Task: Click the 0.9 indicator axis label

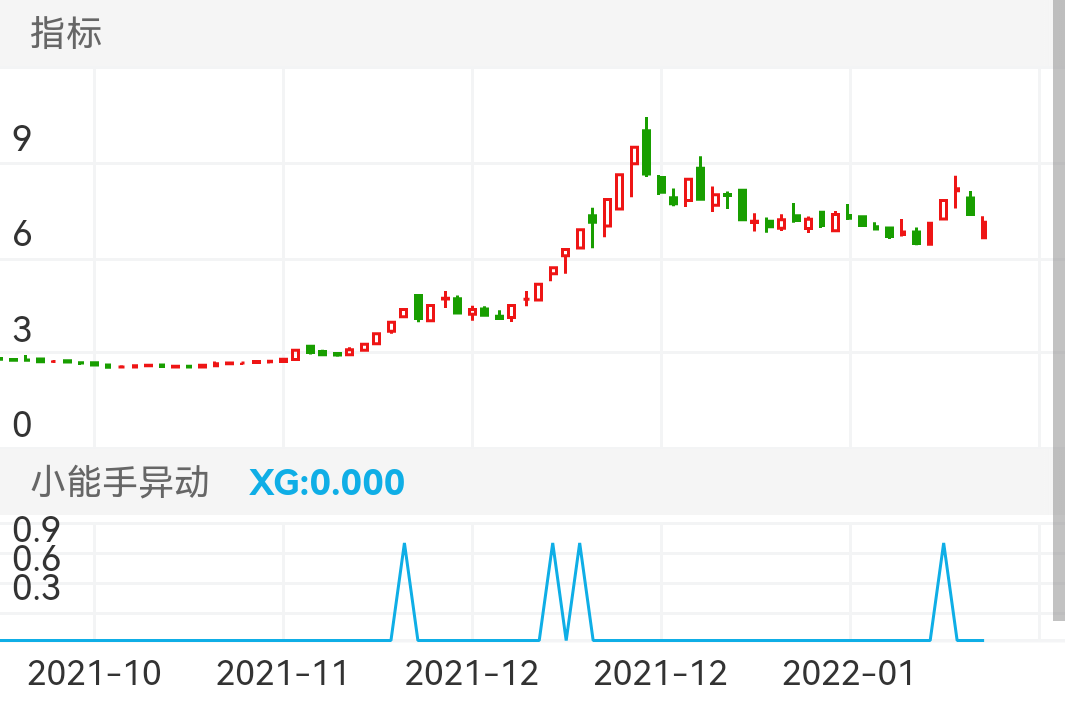Action: (37, 528)
